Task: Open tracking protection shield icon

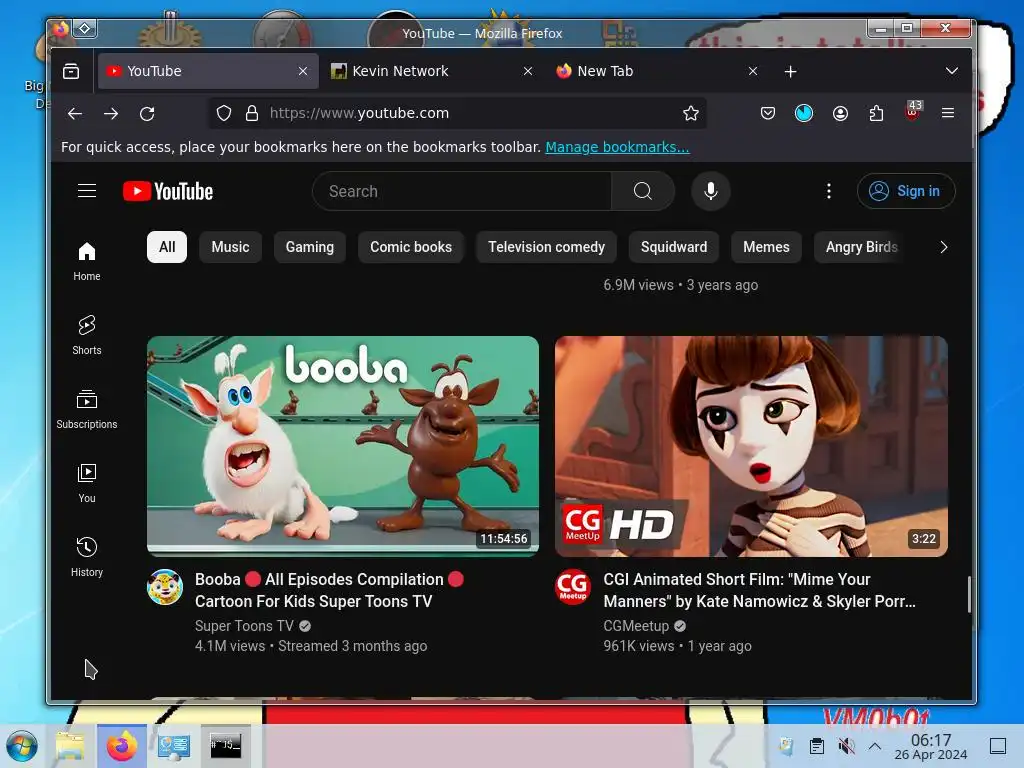Action: point(224,114)
